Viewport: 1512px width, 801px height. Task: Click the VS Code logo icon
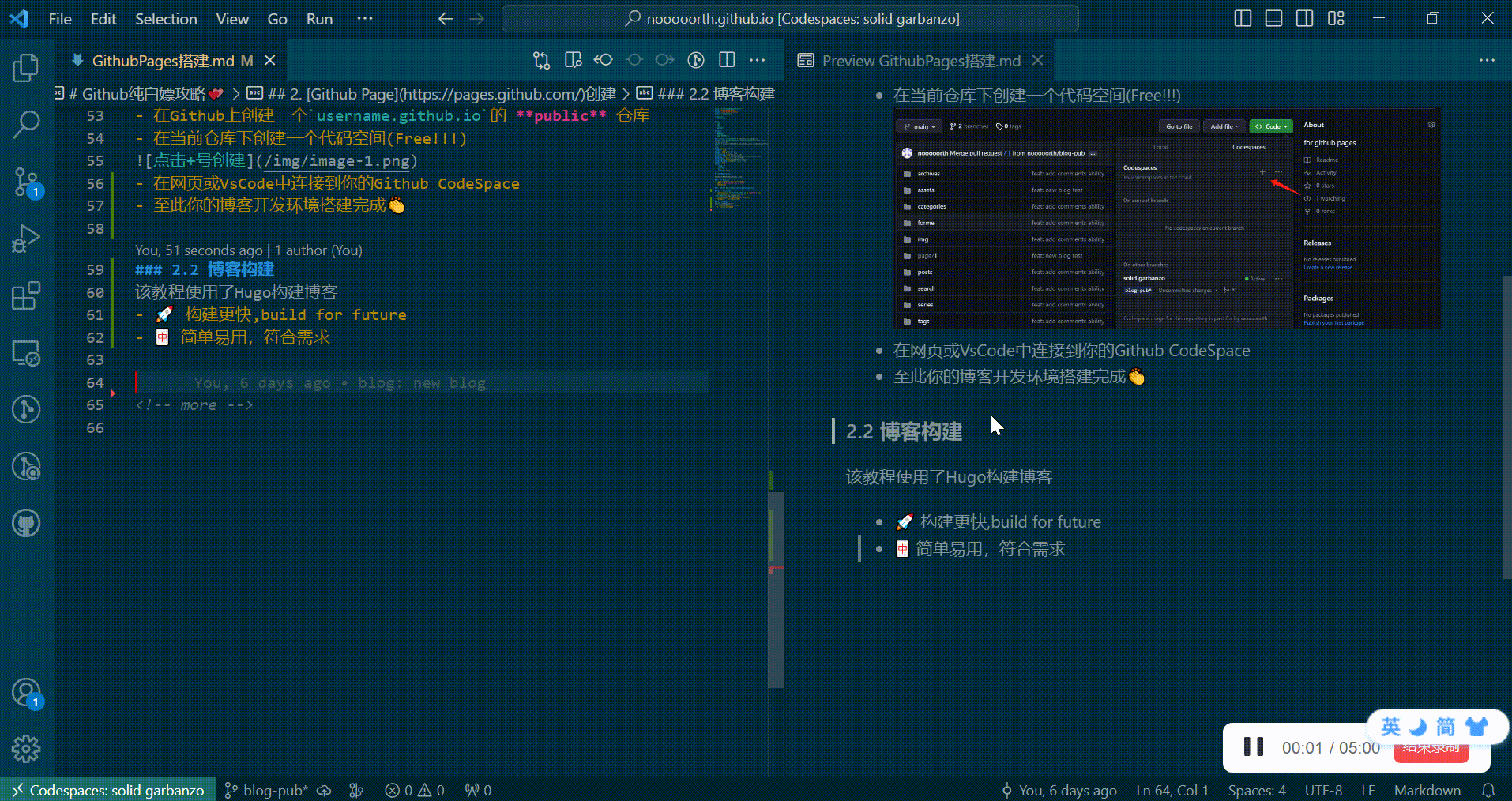19,18
